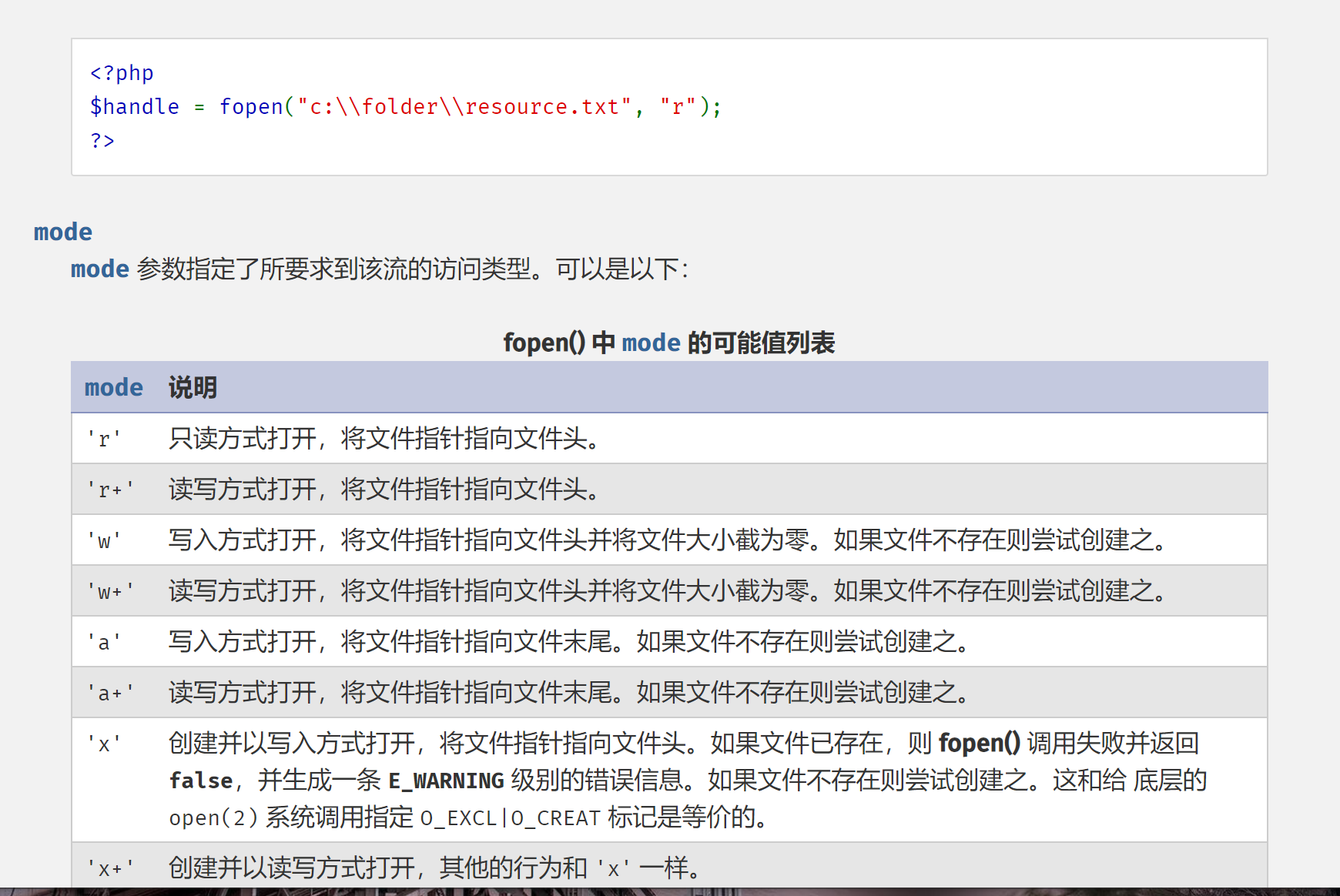This screenshot has width=1340, height=896.
Task: Click 'O_EXCL|O_CREAT' flag text
Action: [511, 818]
